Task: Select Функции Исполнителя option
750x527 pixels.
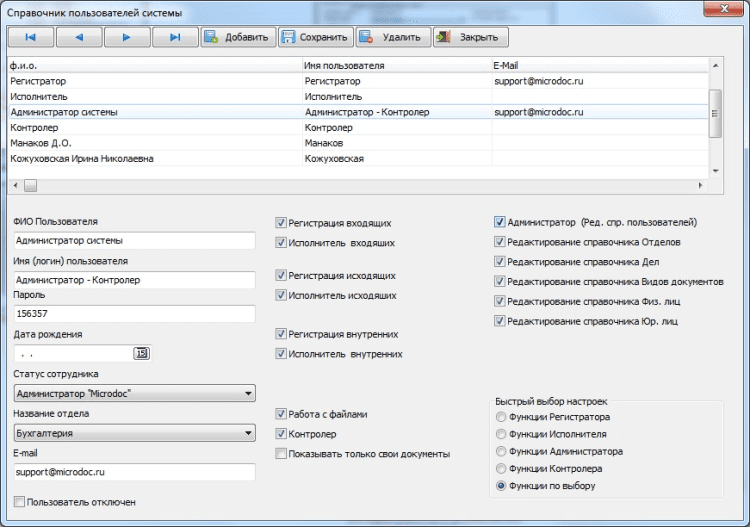Action: tap(501, 434)
